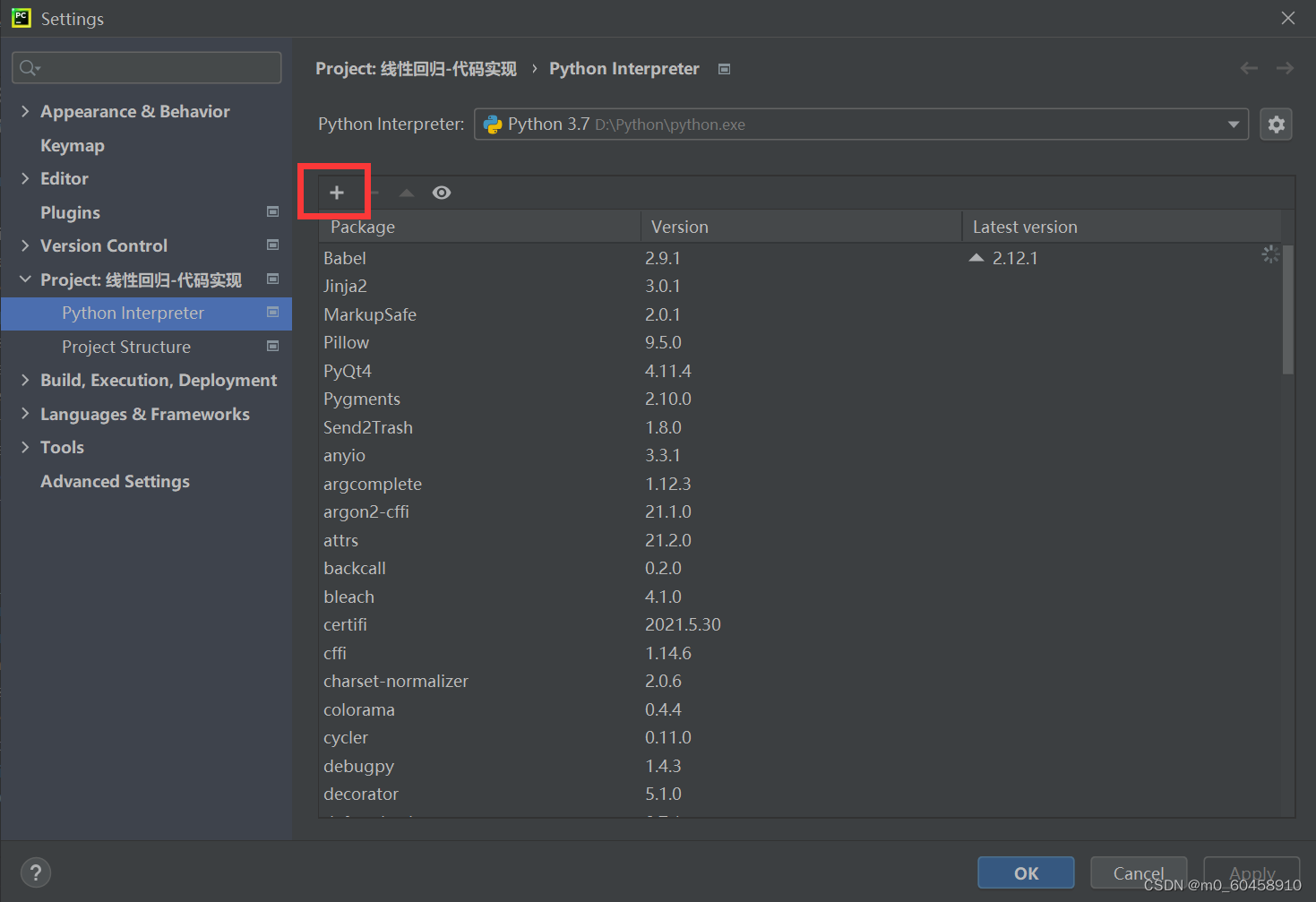This screenshot has width=1316, height=902.
Task: Select the Send2Trash package row
Action: pos(800,427)
